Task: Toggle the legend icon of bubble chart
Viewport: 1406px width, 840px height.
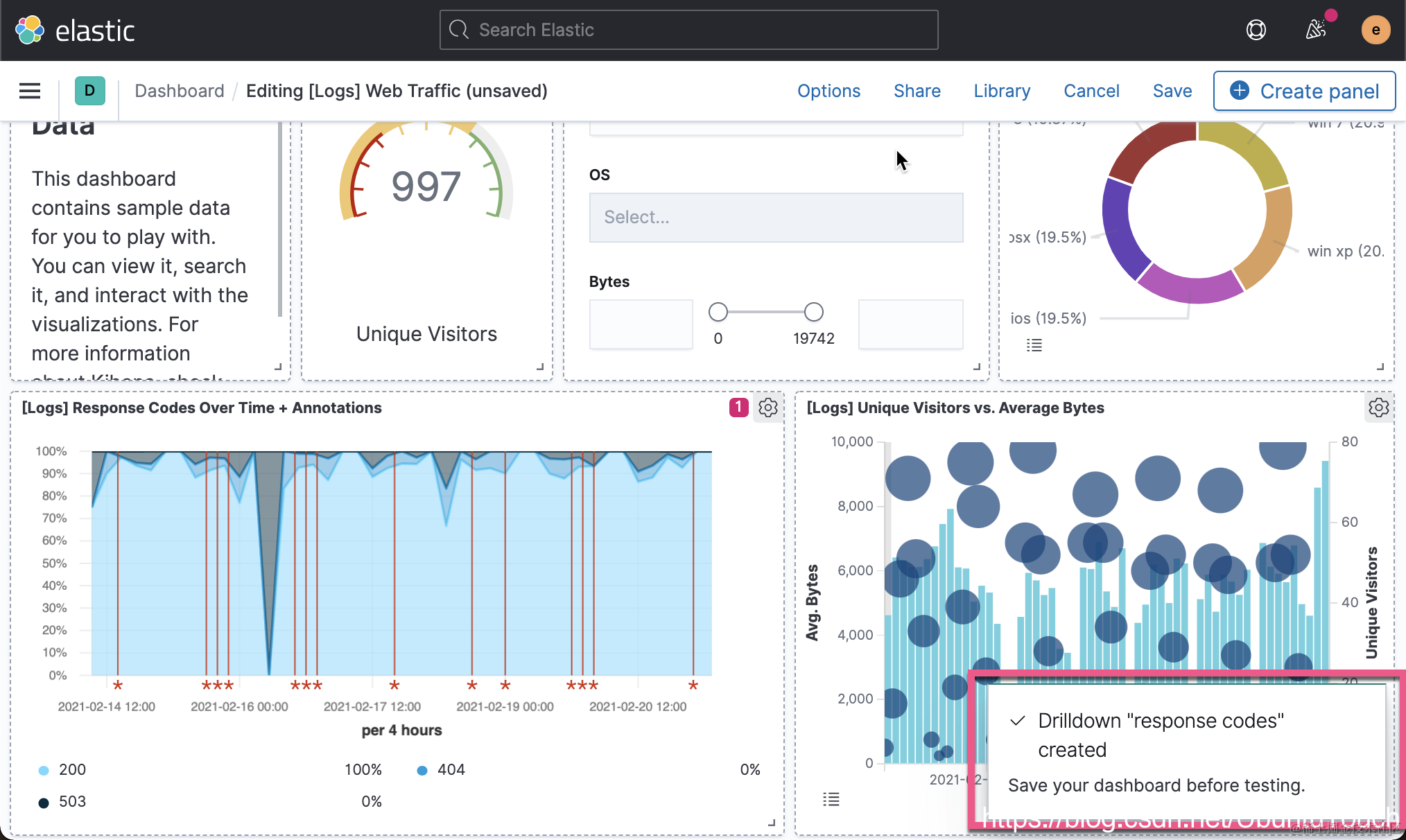Action: pyautogui.click(x=831, y=799)
